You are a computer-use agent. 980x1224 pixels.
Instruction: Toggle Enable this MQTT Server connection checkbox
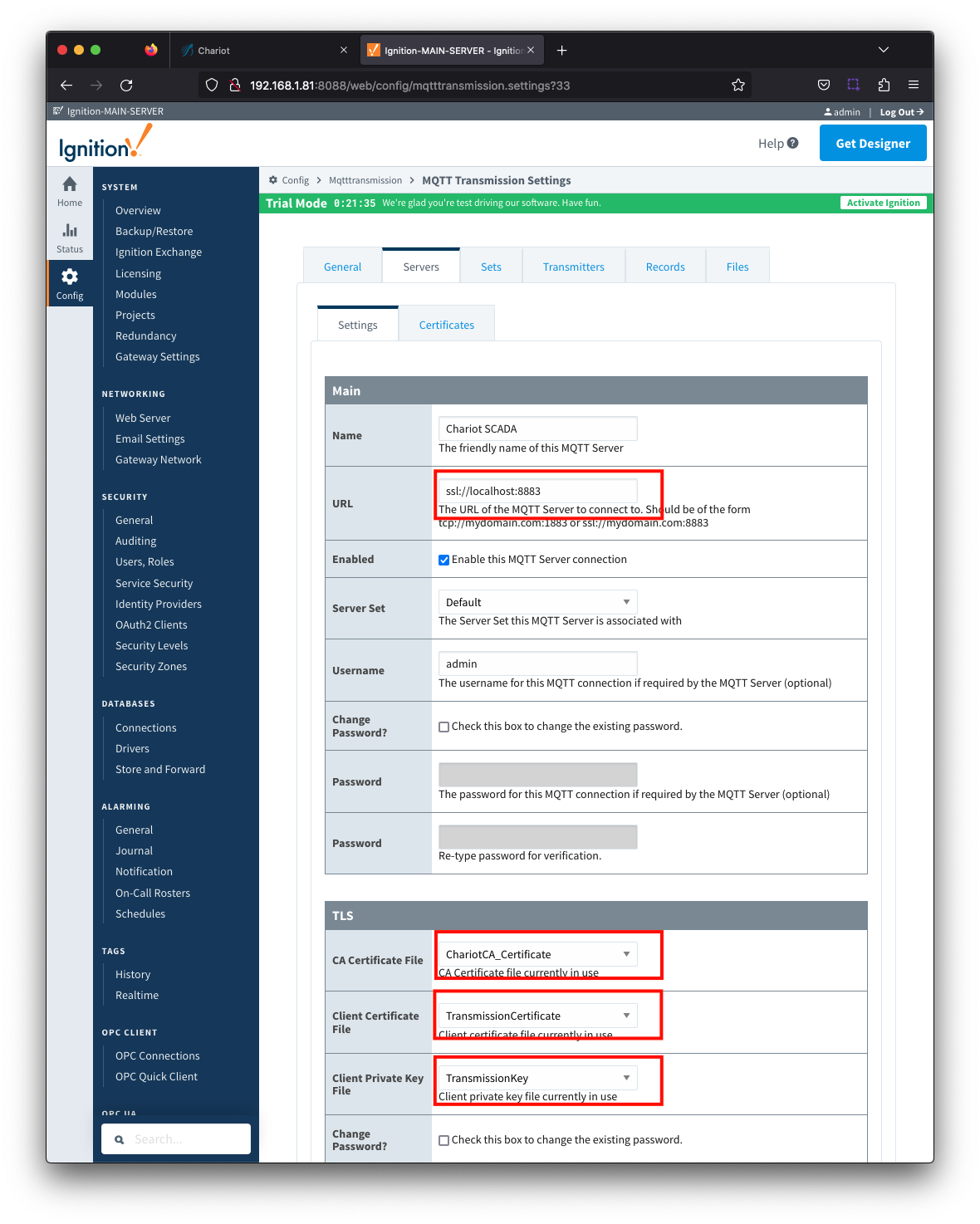click(444, 560)
